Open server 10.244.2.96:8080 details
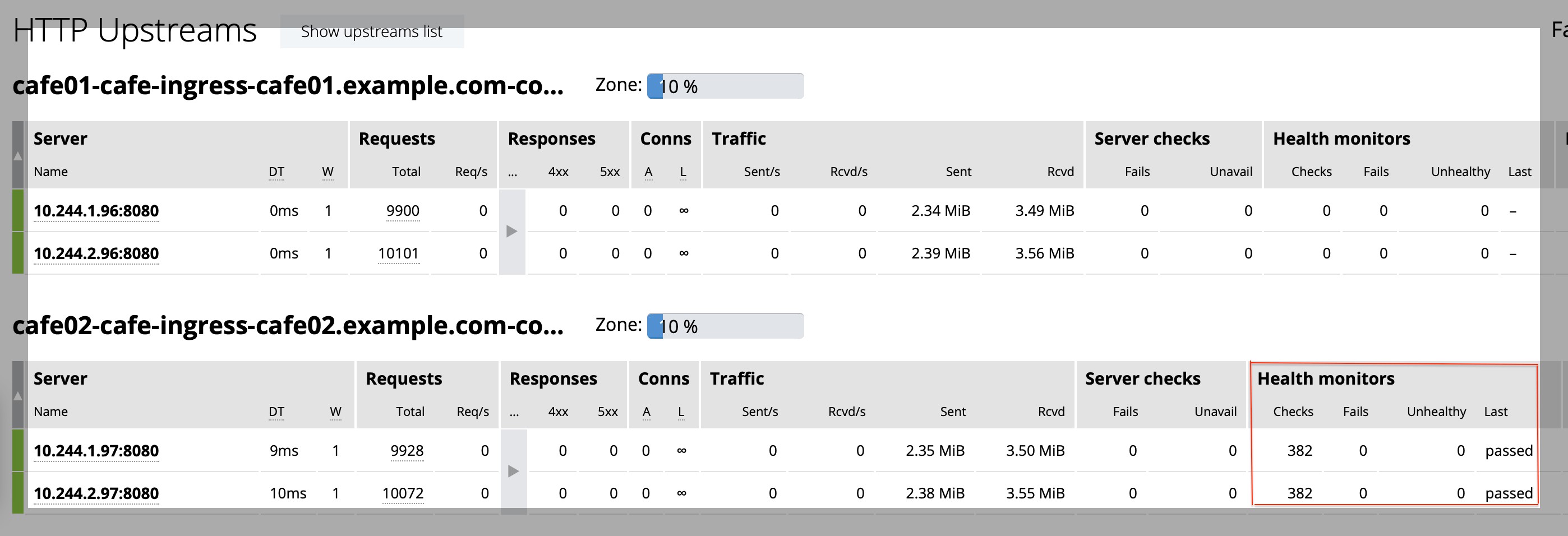 click(96, 253)
